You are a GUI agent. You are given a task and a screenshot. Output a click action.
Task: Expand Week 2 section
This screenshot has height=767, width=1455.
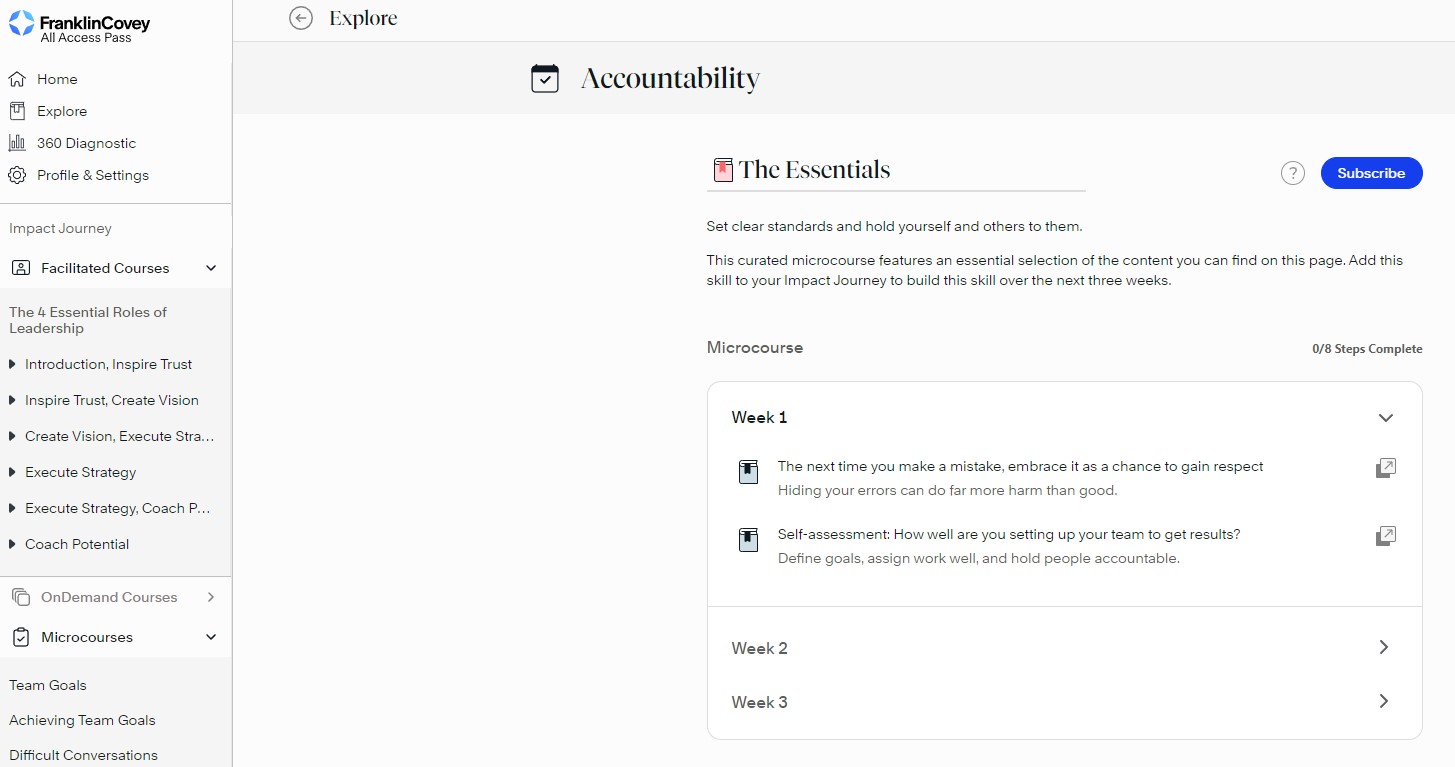coord(1065,648)
